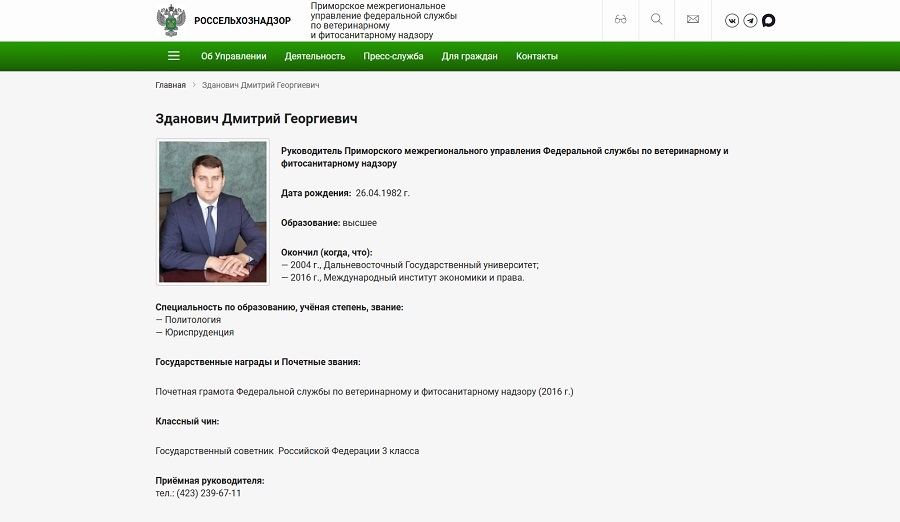Click the reception phone number (423) 239-67-11
The width and height of the screenshot is (900, 522).
click(208, 493)
